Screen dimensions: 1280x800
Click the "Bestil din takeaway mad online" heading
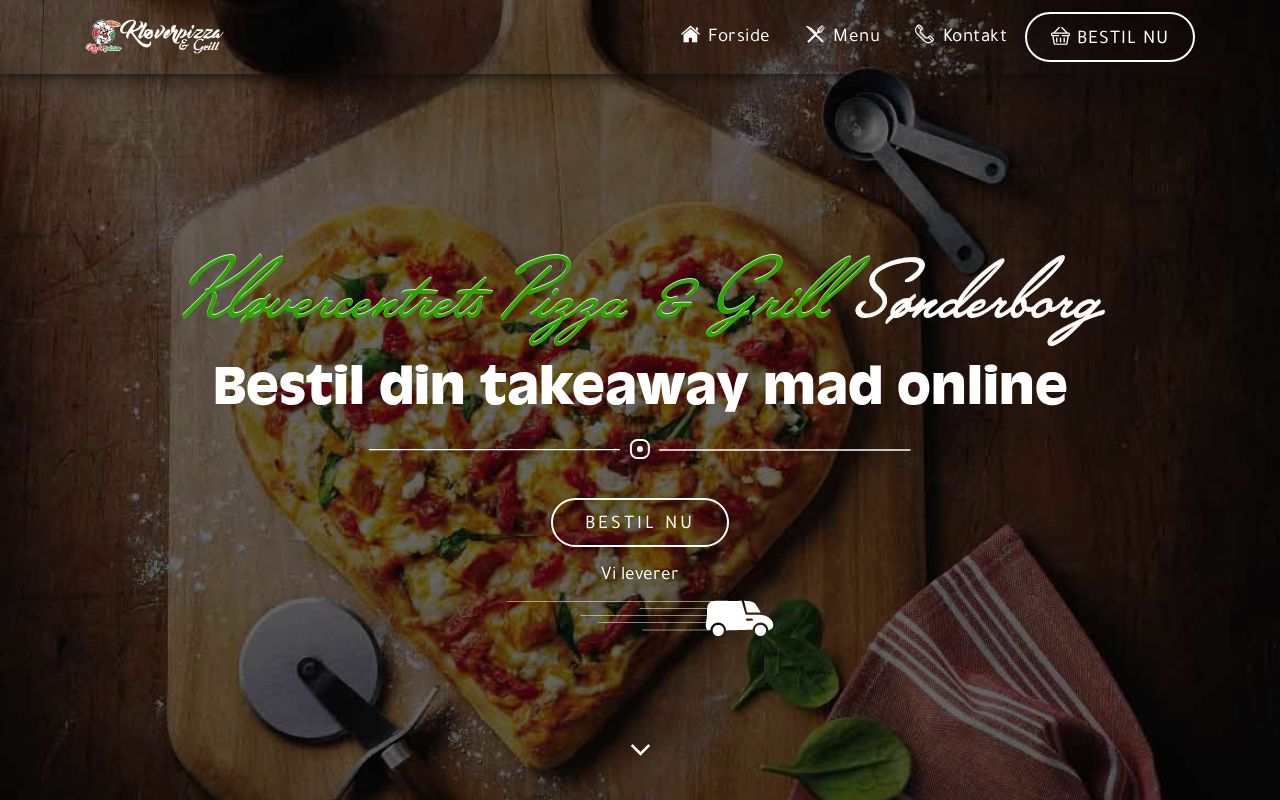(640, 387)
